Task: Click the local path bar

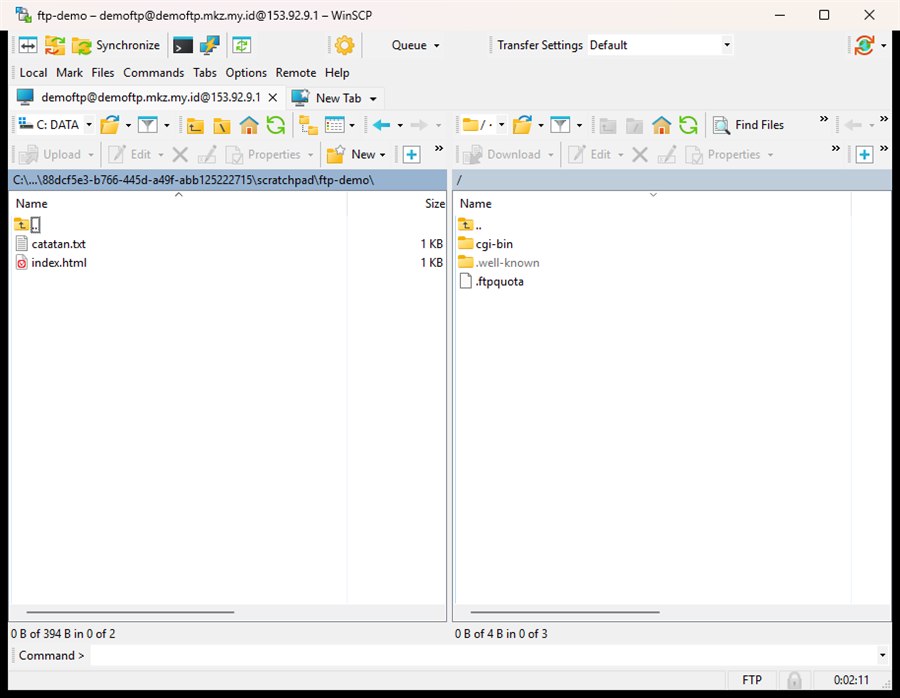Action: click(228, 180)
